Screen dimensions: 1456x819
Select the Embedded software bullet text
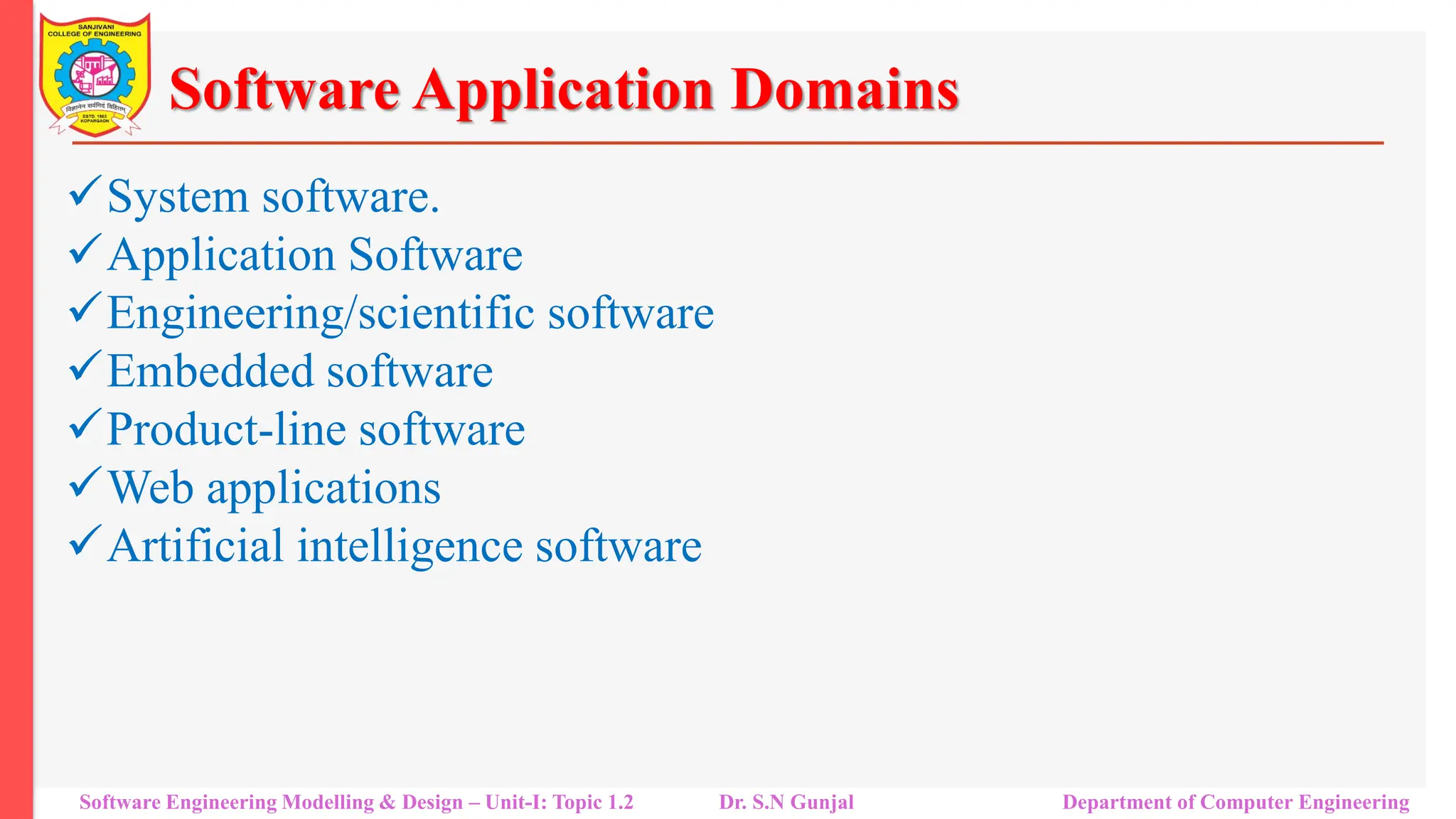[x=299, y=372]
